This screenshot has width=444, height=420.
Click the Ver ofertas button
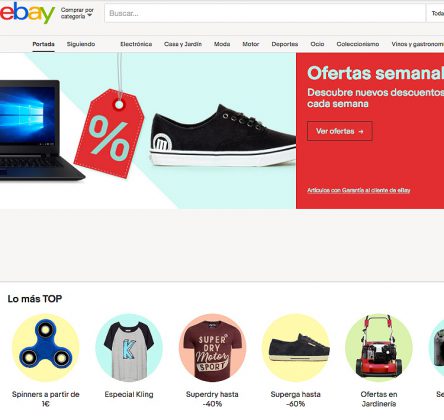coord(340,131)
